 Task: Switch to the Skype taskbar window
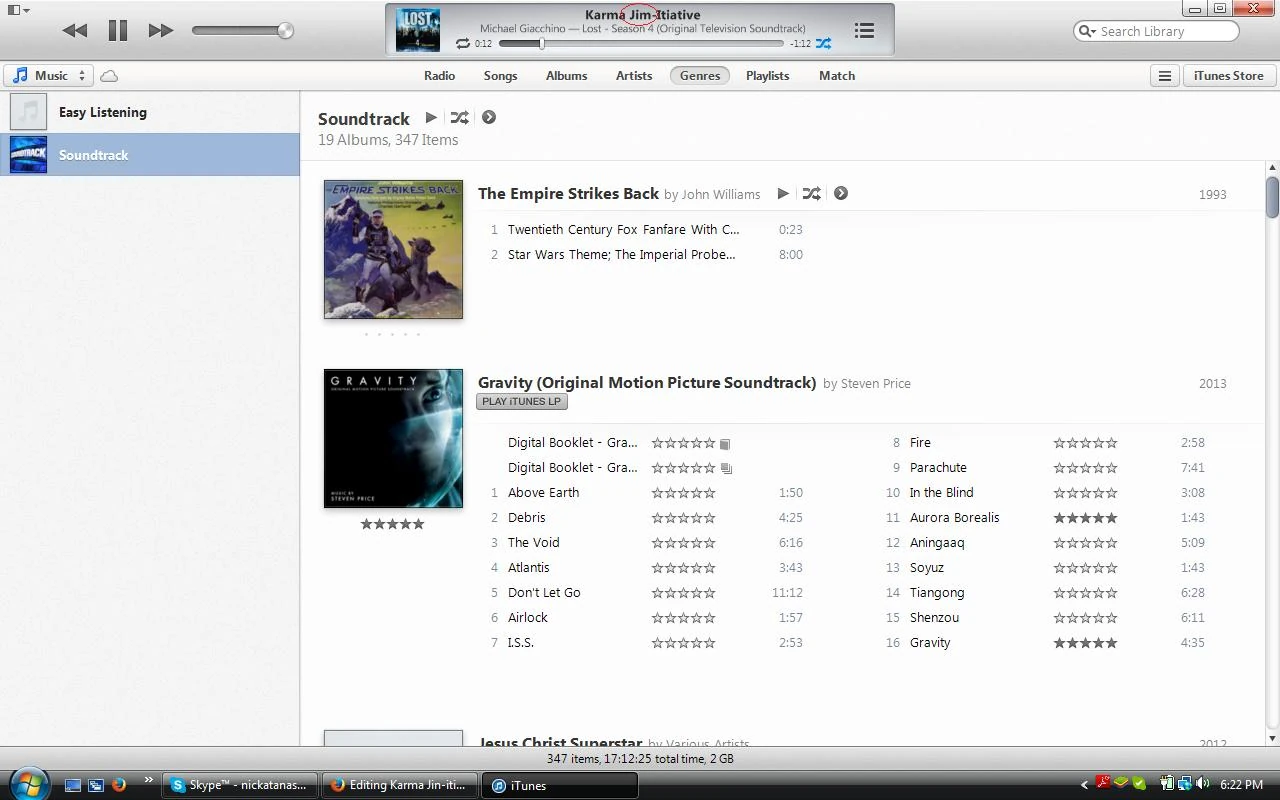[x=241, y=785]
